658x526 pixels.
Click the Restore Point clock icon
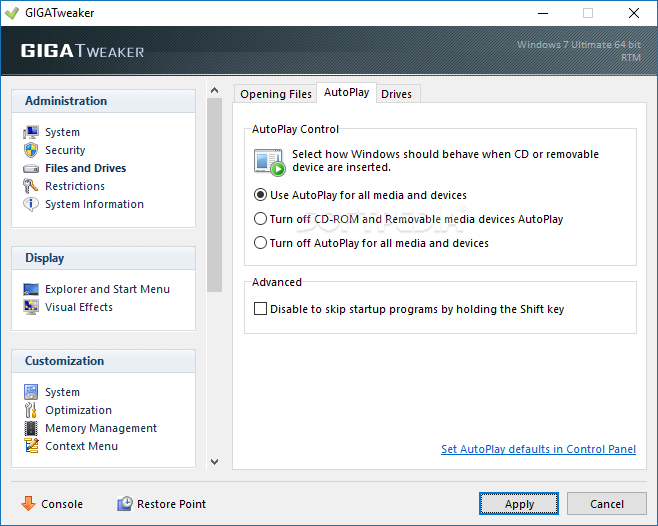(x=125, y=503)
